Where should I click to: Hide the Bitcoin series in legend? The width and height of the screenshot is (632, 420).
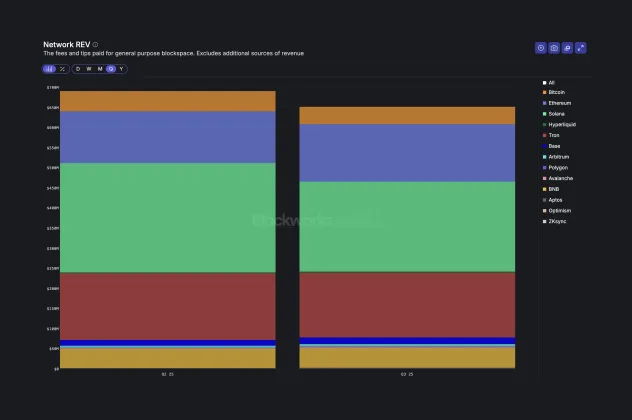tap(556, 92)
